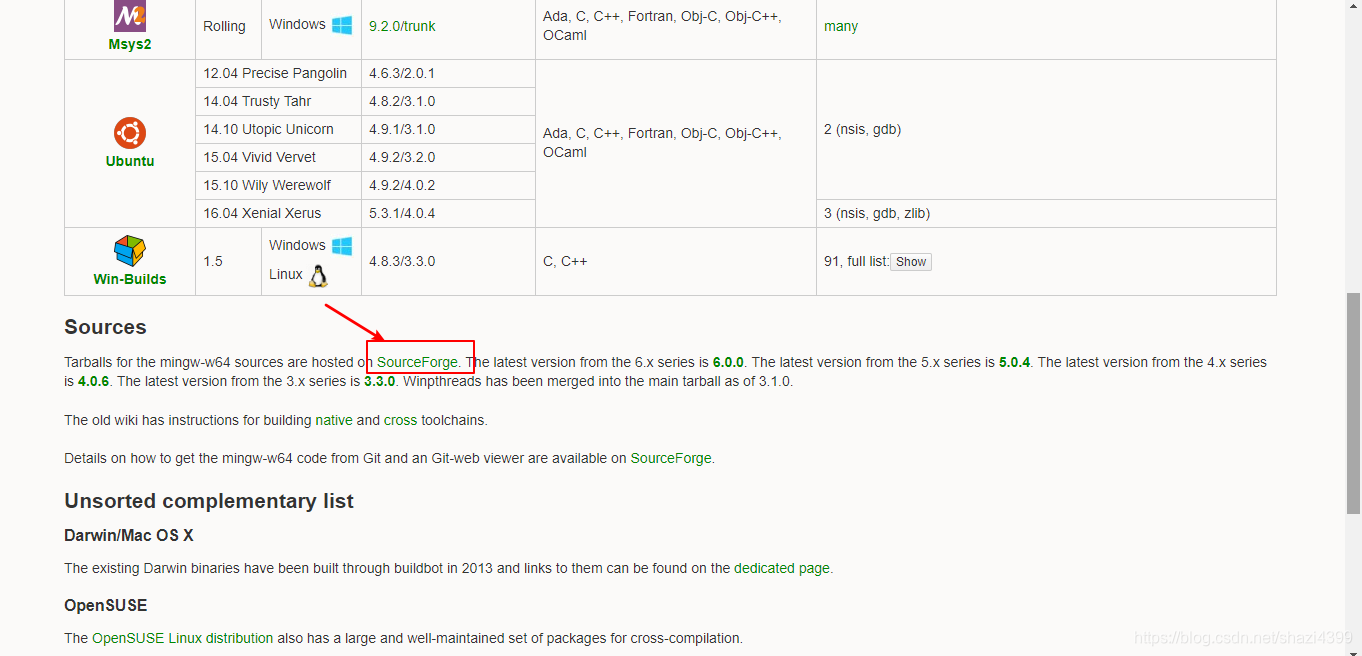Open the 9.2.0/trunk version link
The width and height of the screenshot is (1362, 656).
point(402,26)
